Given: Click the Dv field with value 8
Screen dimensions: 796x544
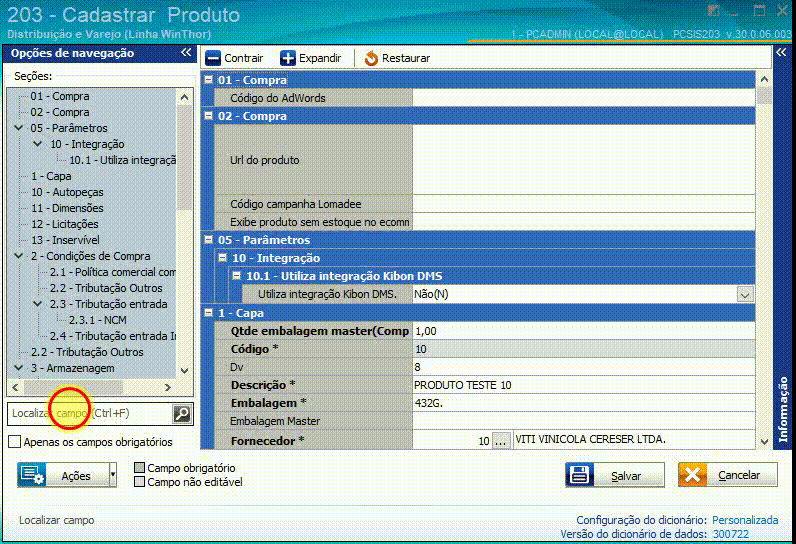Looking at the screenshot, I should 584,367.
